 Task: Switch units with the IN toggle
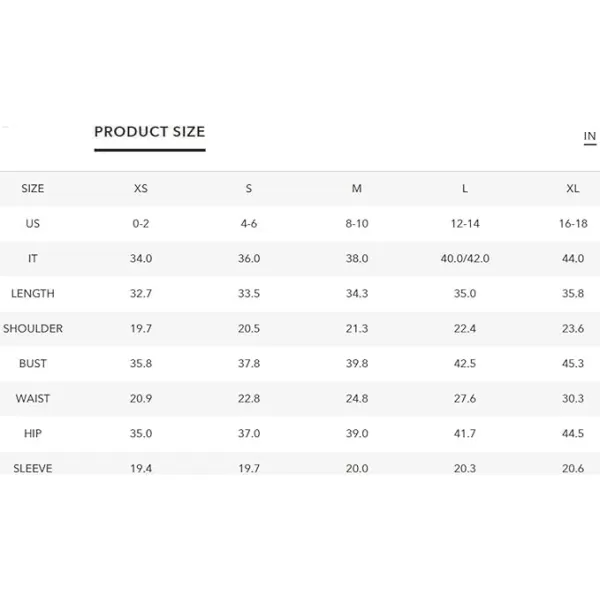590,136
